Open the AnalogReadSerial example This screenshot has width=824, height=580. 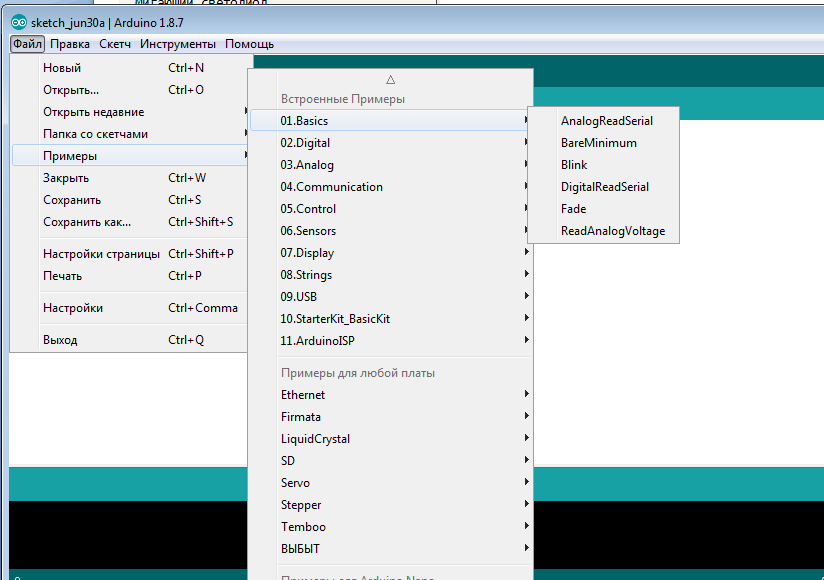[604, 121]
